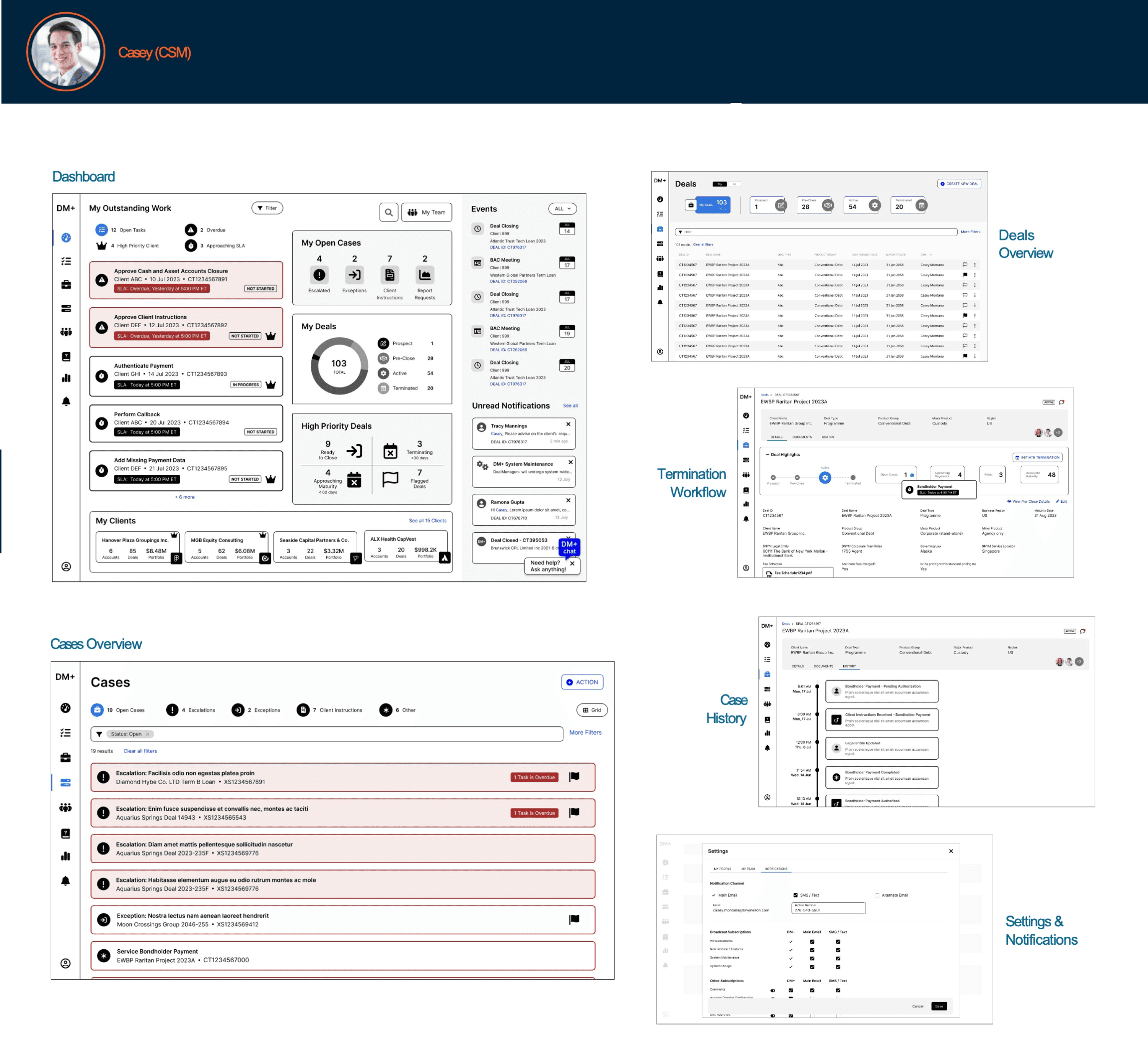Image resolution: width=1148 pixels, height=1053 pixels.
Task: Switch Deals view toggle to All
Action: click(x=735, y=184)
